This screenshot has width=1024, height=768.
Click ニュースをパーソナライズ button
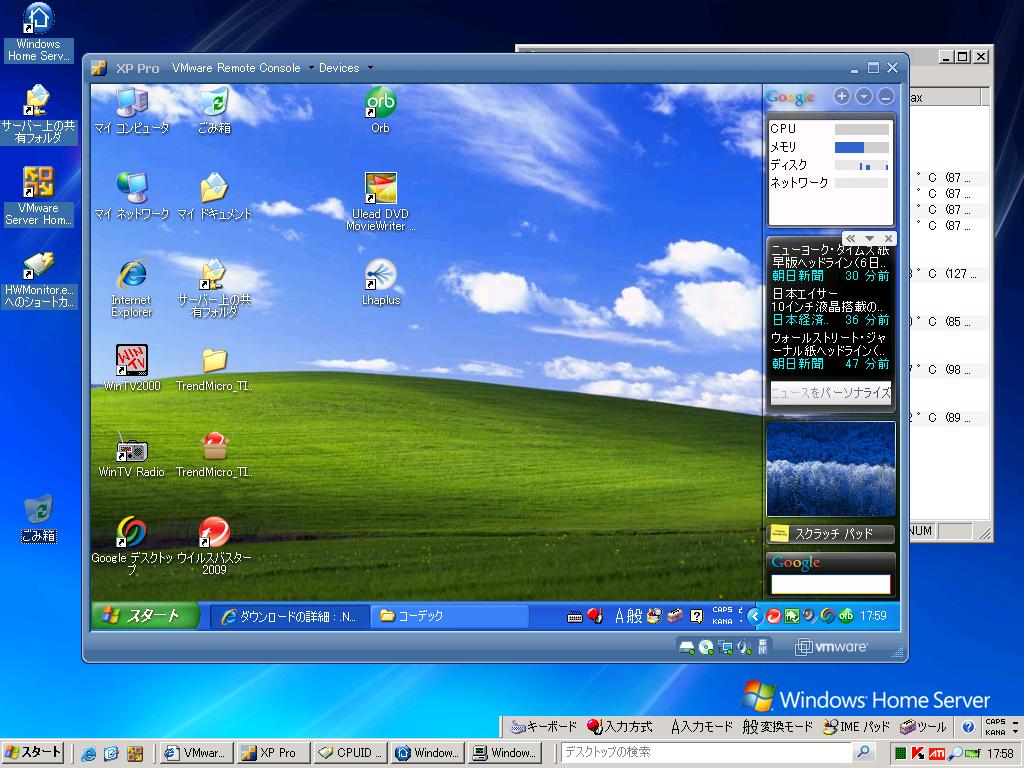pos(831,392)
